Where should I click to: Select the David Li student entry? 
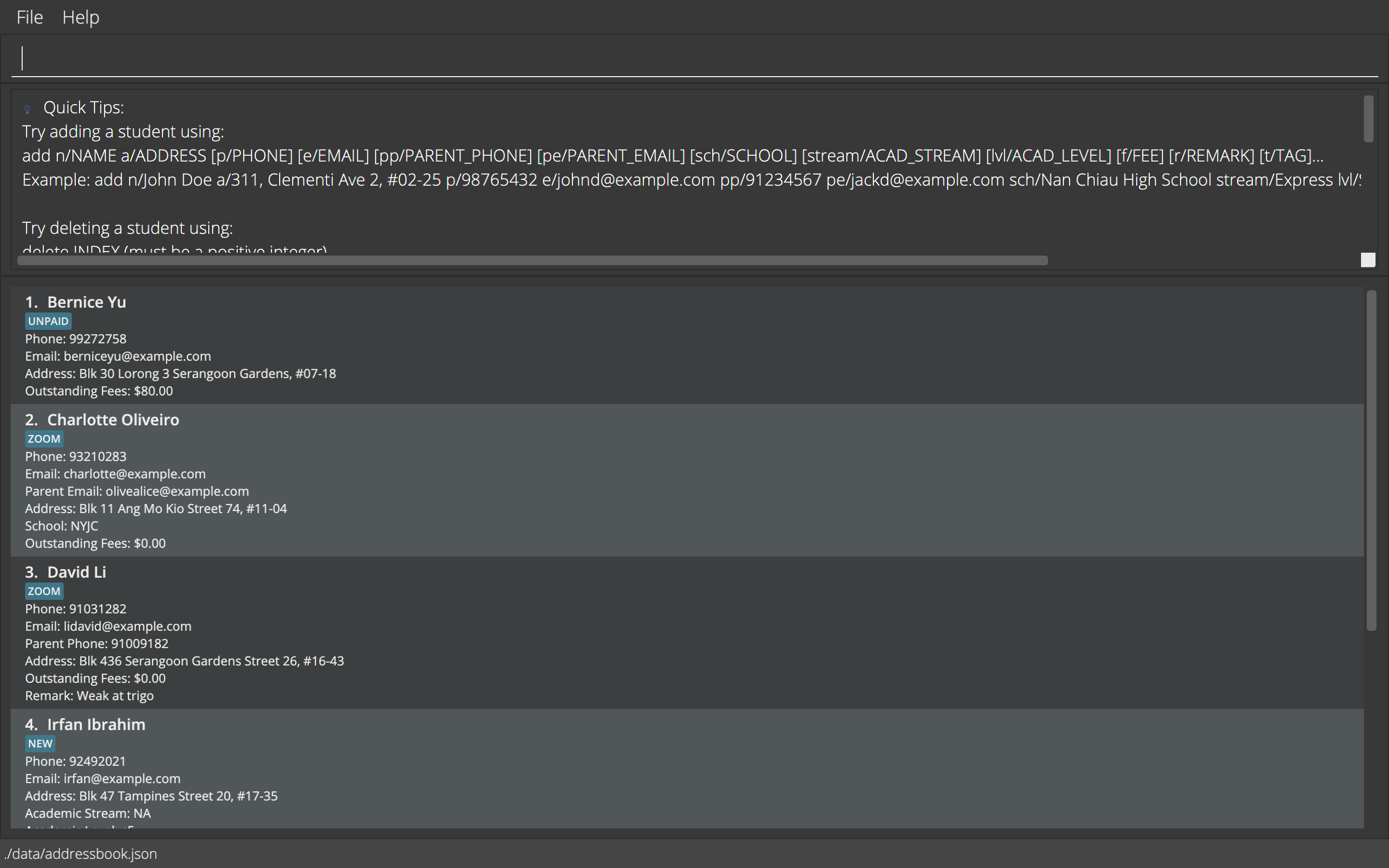tap(689, 632)
